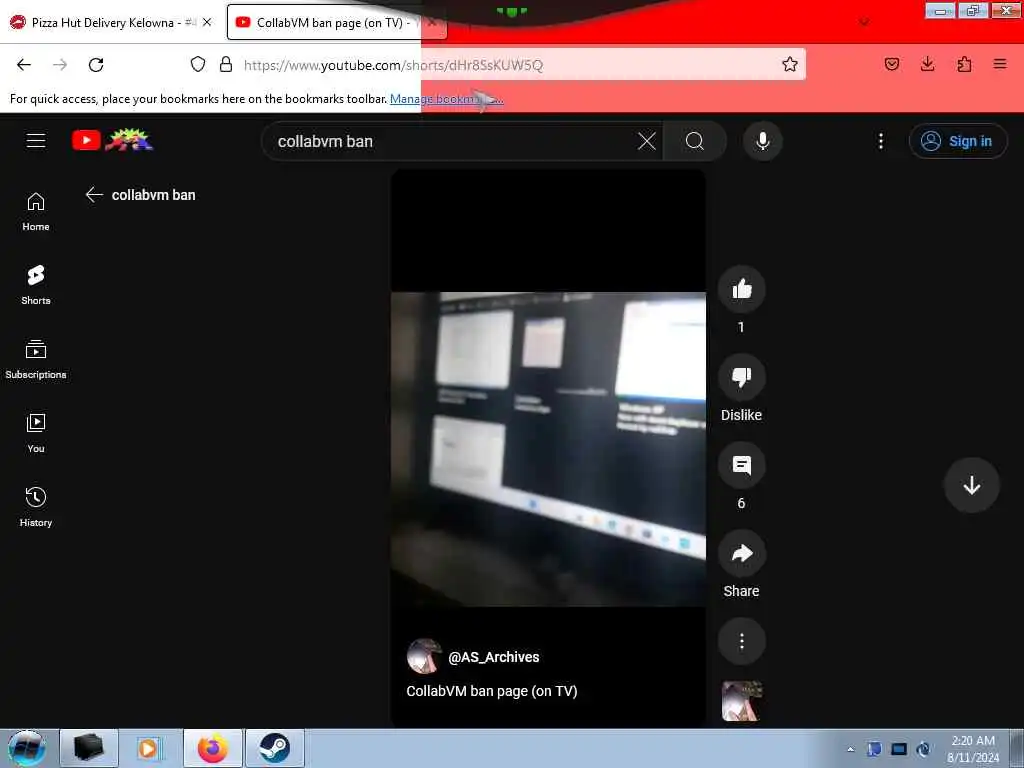1024x768 pixels.
Task: Show hidden system tray icons
Action: pos(850,749)
